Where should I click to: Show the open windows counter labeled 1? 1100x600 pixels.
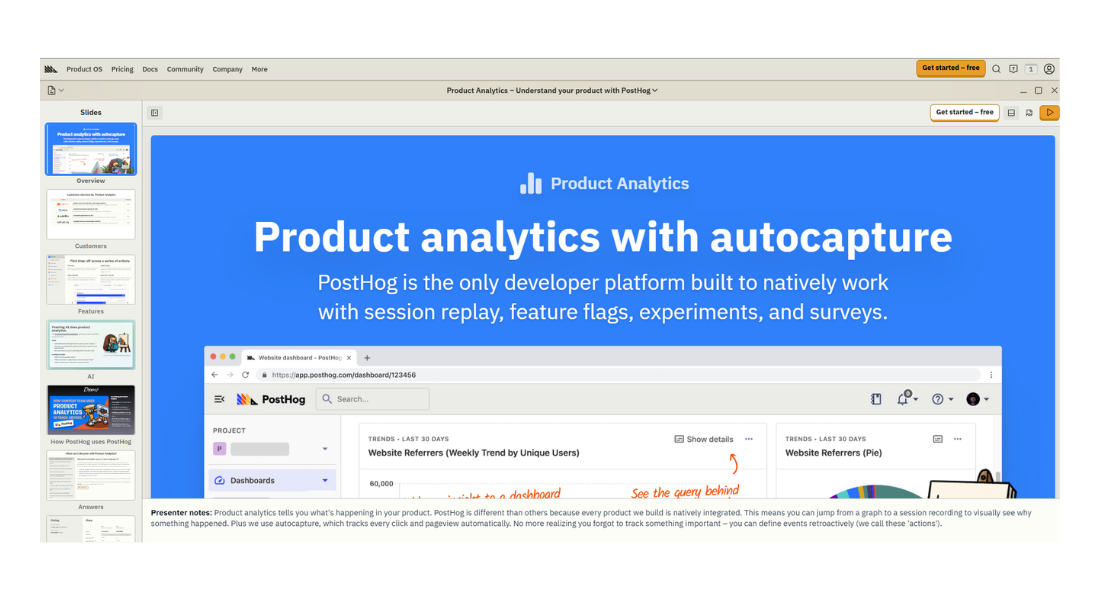point(1031,69)
